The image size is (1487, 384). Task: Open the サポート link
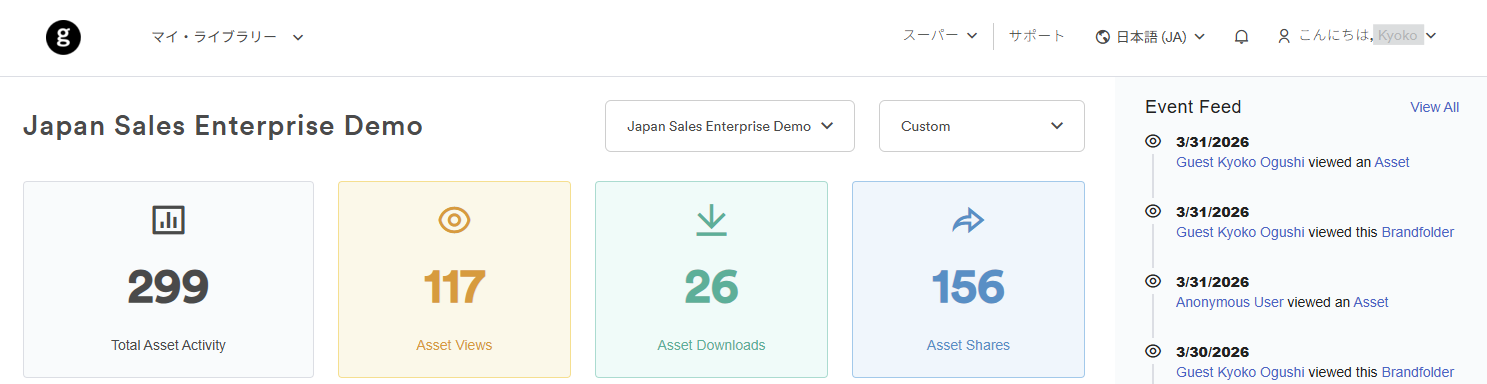pyautogui.click(x=1037, y=36)
